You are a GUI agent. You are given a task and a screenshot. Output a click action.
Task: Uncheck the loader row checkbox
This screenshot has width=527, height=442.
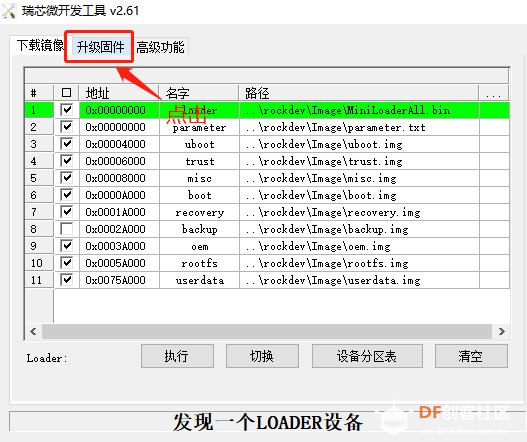(x=67, y=110)
